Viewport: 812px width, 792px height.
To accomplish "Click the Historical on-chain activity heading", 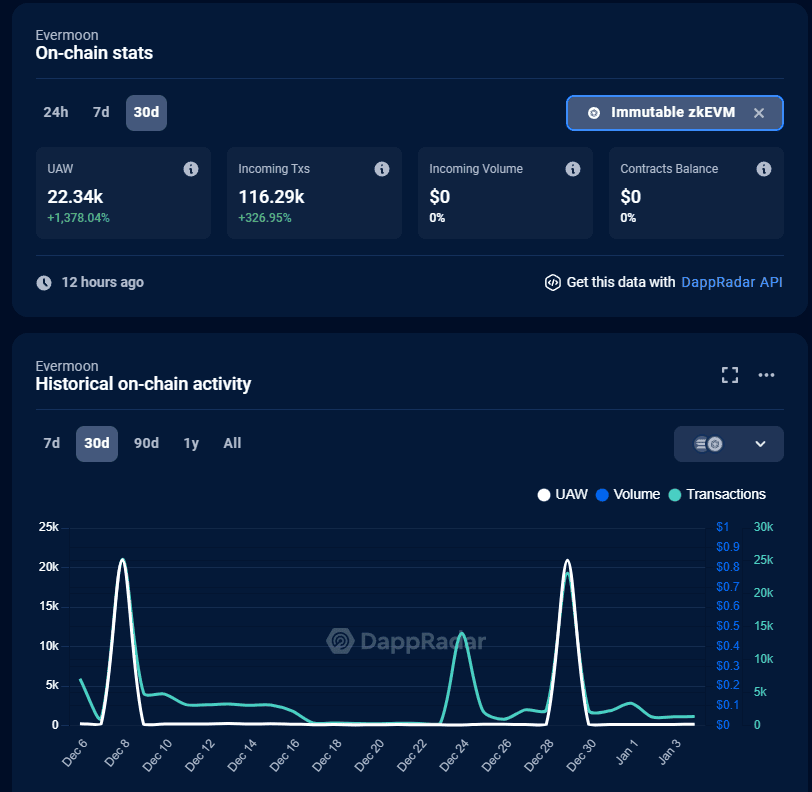I will (x=143, y=384).
